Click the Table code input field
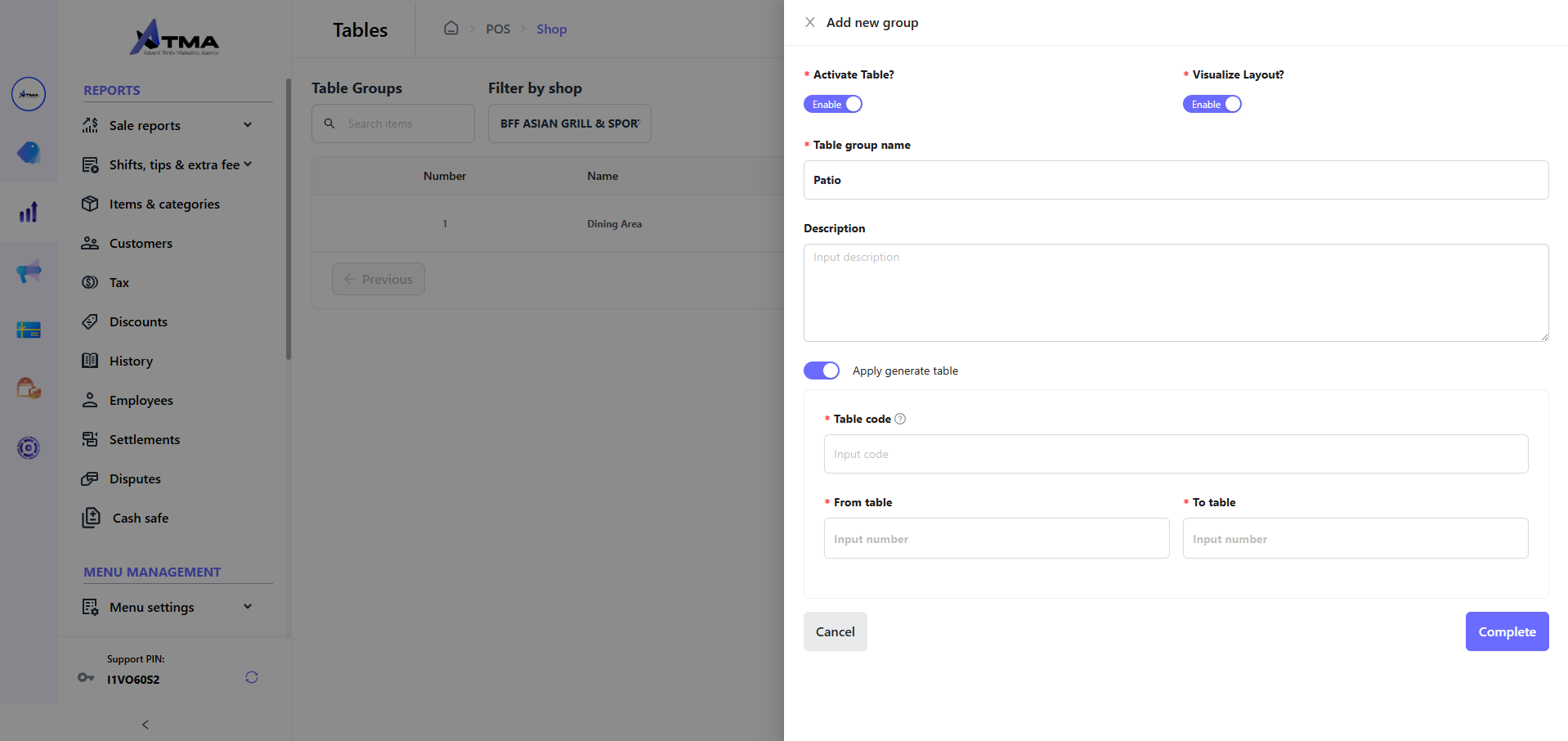This screenshot has width=1568, height=741. (1176, 454)
